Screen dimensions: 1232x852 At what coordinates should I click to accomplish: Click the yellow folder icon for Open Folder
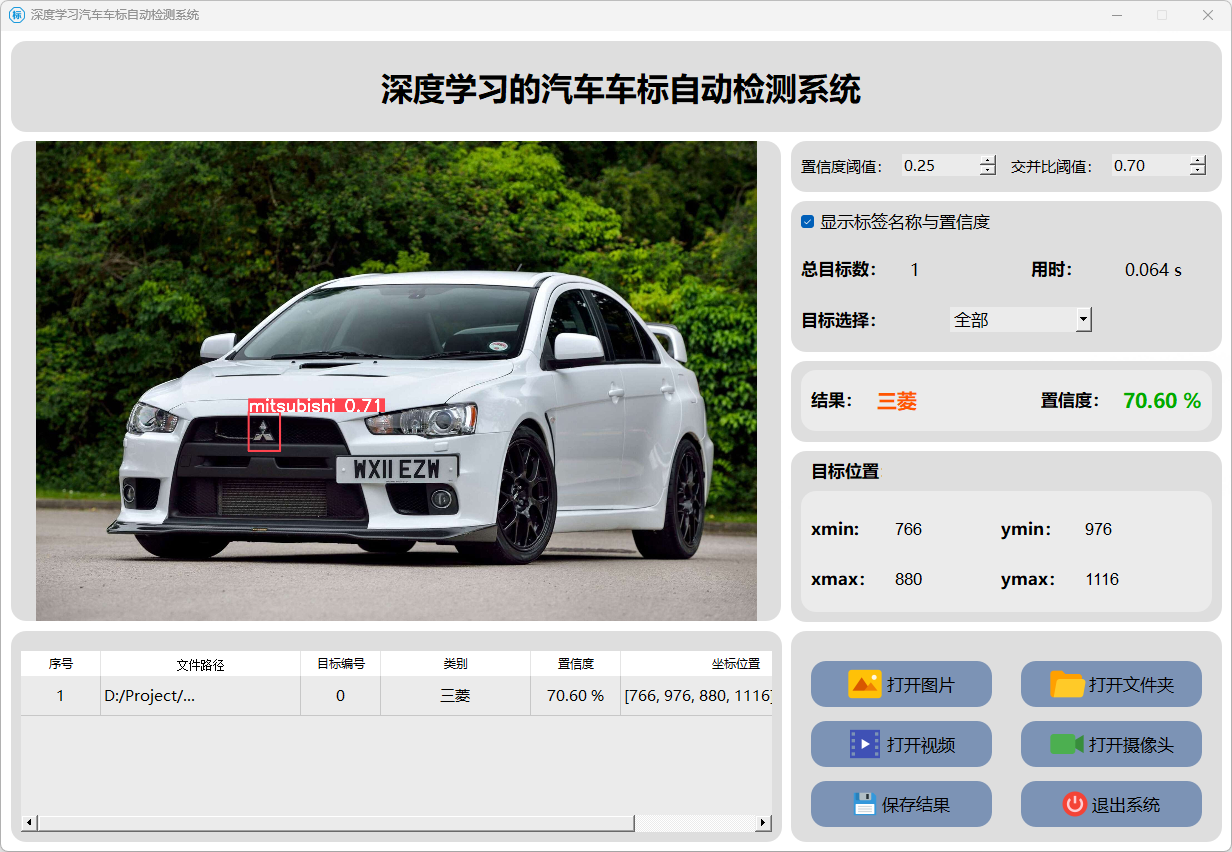[1067, 684]
